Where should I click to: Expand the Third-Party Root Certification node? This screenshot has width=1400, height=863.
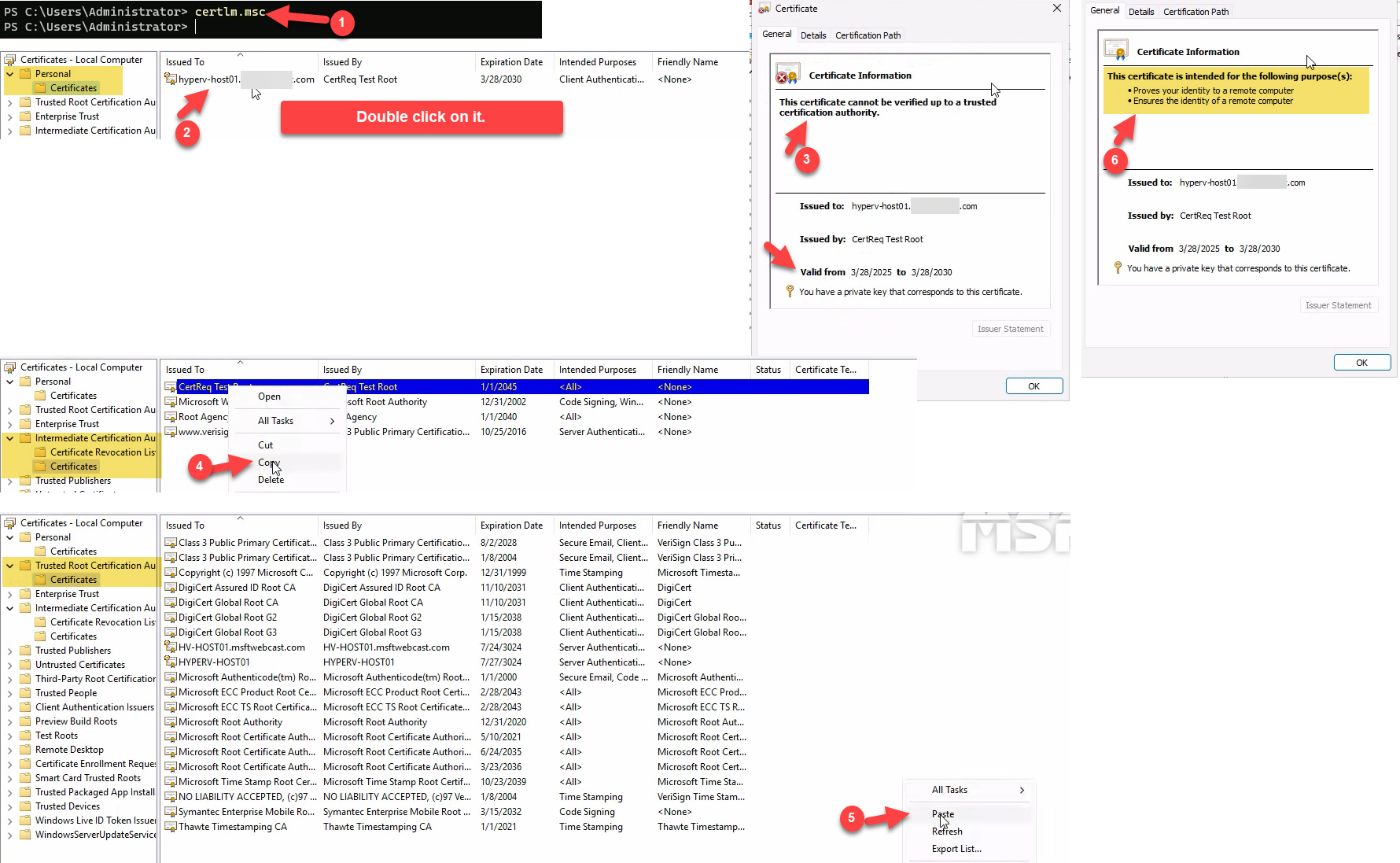(x=9, y=679)
